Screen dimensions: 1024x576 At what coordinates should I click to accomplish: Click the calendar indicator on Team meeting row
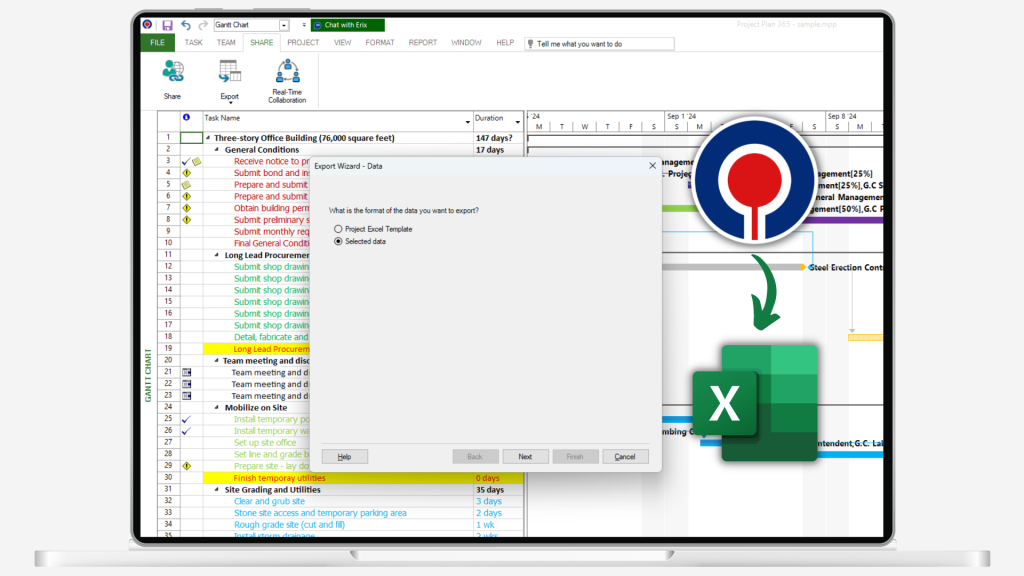(x=187, y=372)
